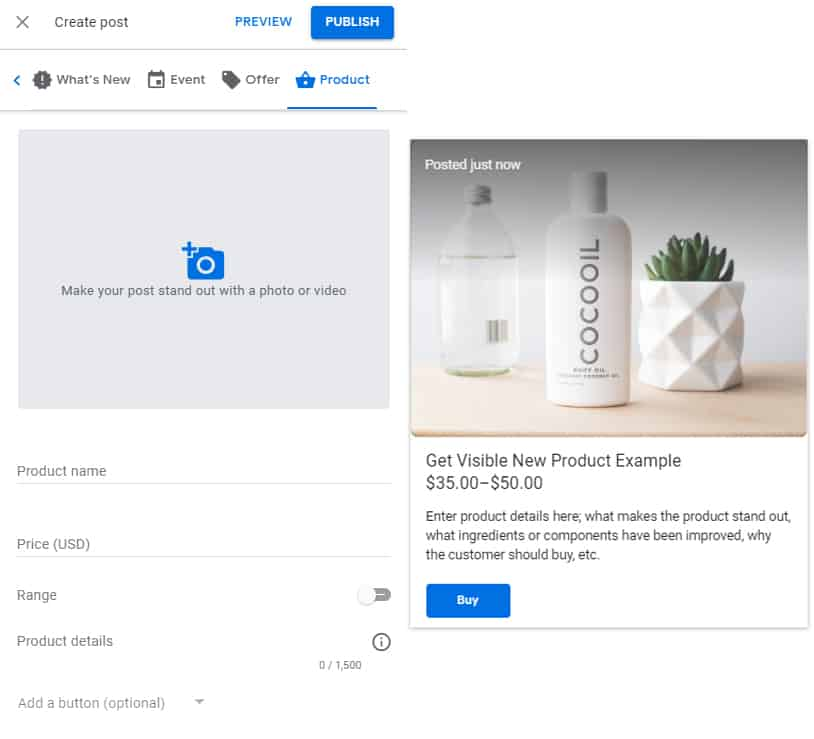Select the Offer tab
The width and height of the screenshot is (814, 739).
pos(251,80)
